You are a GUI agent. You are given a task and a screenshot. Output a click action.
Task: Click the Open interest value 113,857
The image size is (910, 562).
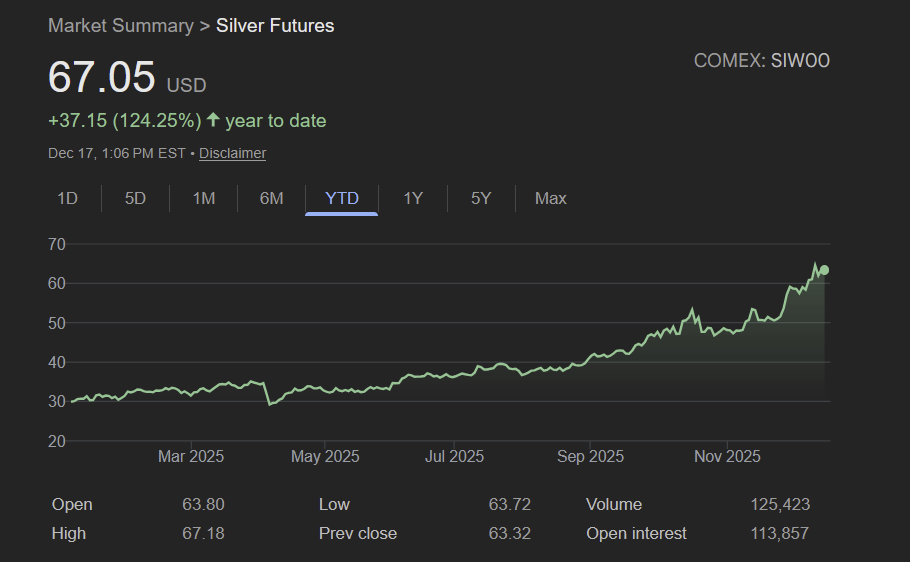[779, 533]
